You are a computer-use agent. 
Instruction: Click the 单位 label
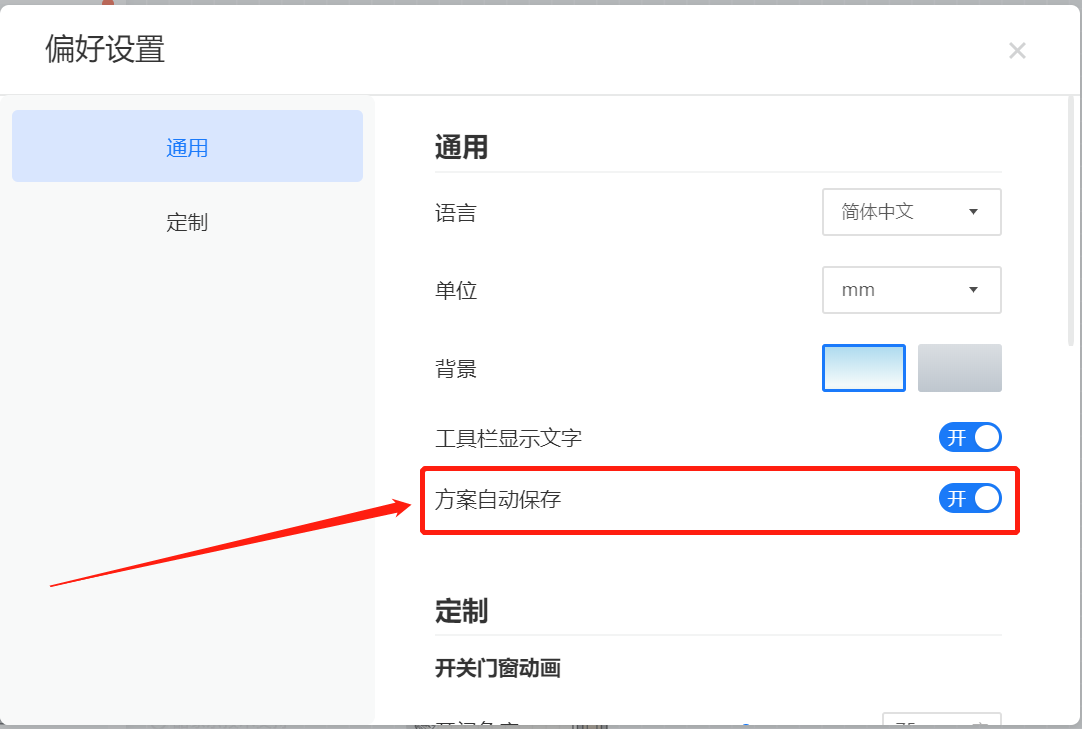tap(455, 291)
